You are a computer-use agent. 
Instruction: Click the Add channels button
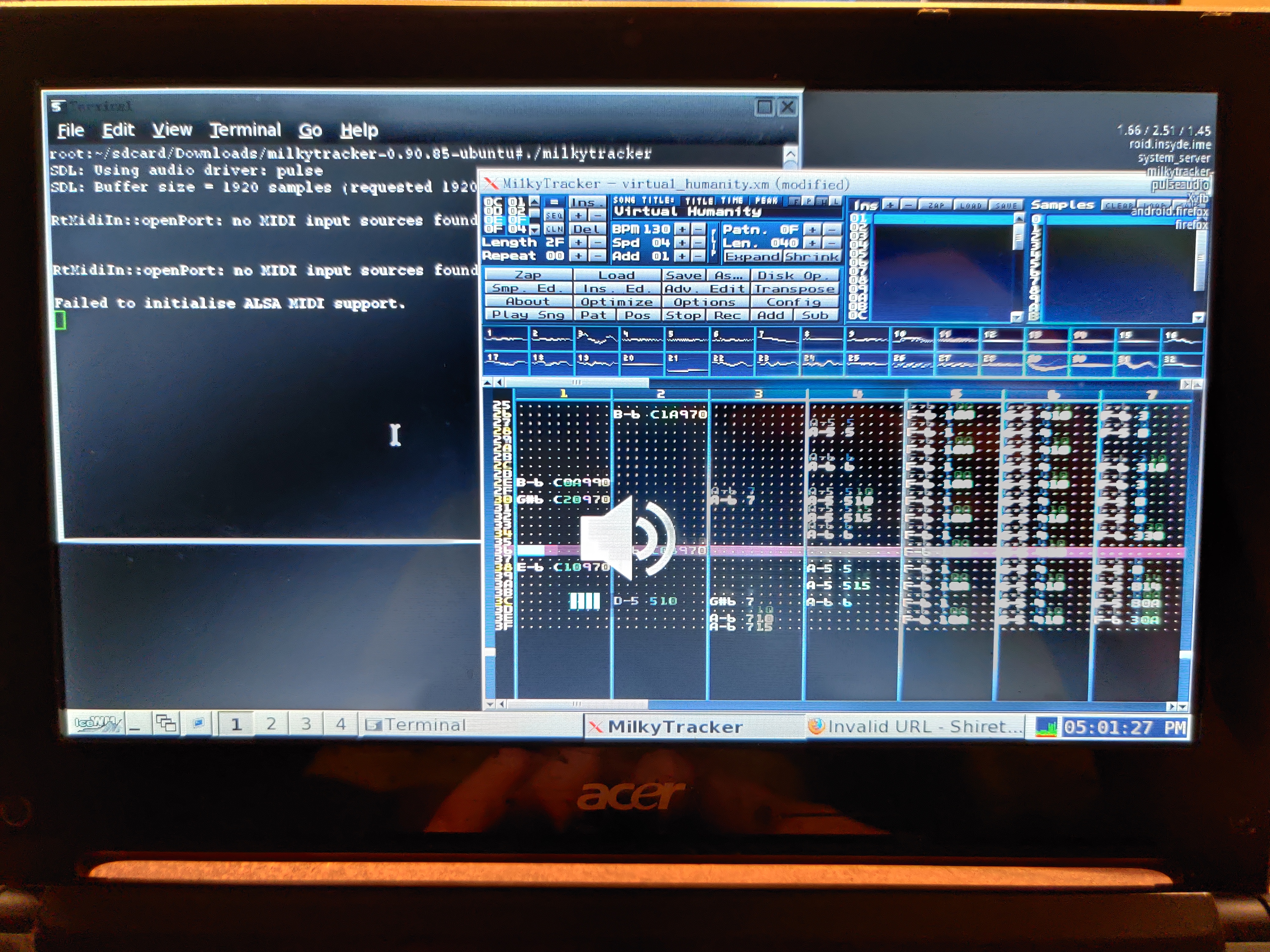pos(771,315)
